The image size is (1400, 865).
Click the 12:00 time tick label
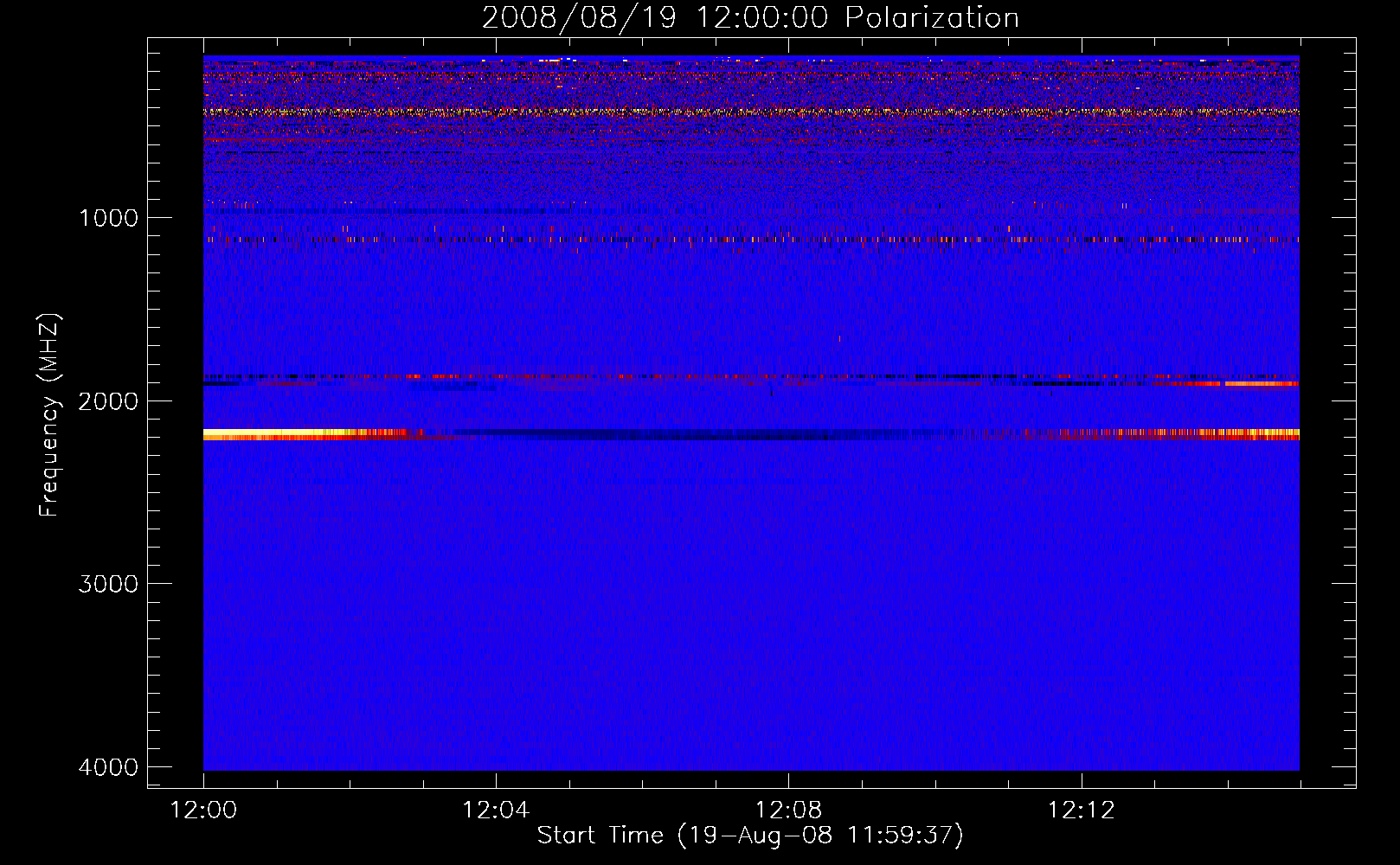point(203,811)
